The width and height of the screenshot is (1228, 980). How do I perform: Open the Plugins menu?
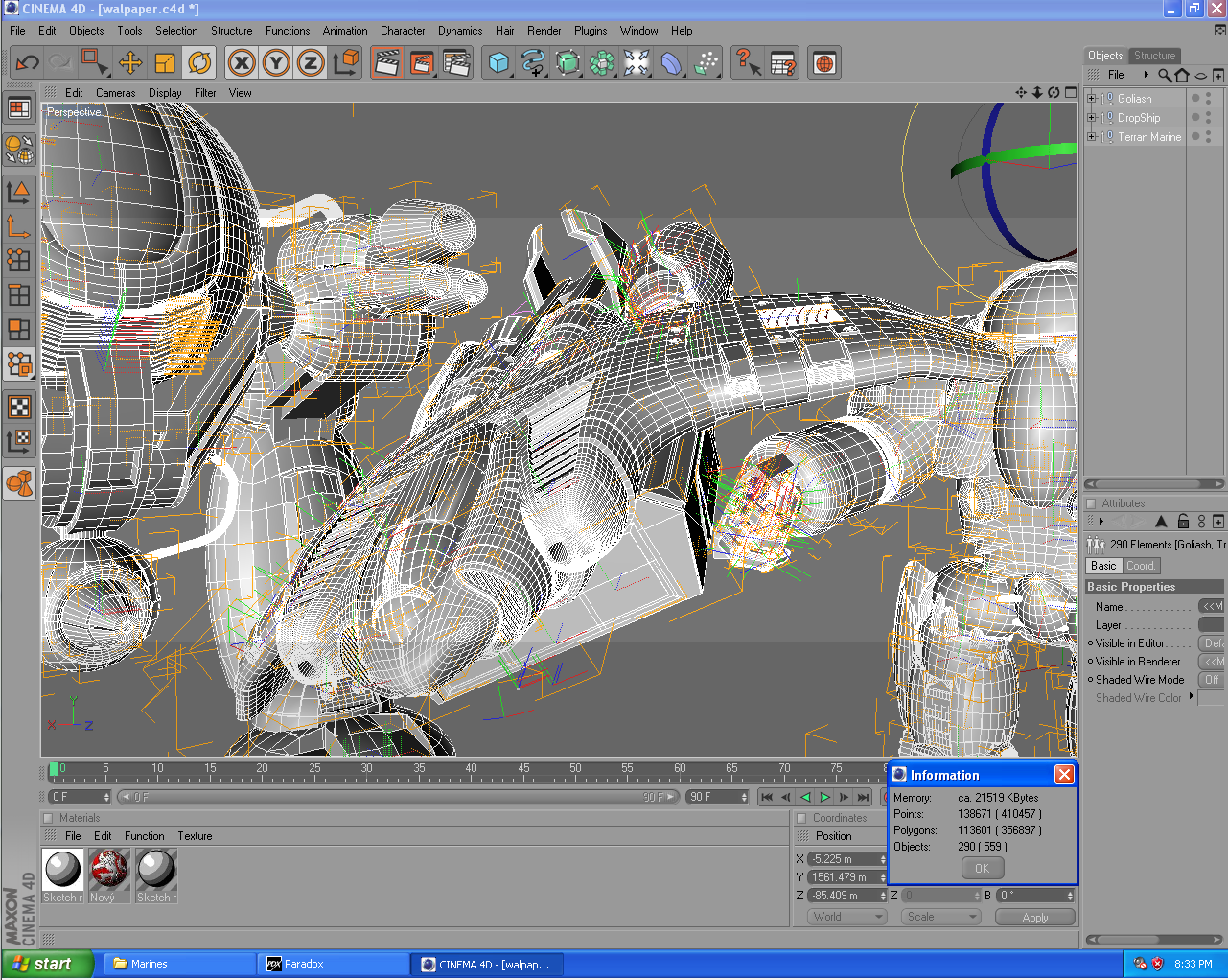pos(591,31)
